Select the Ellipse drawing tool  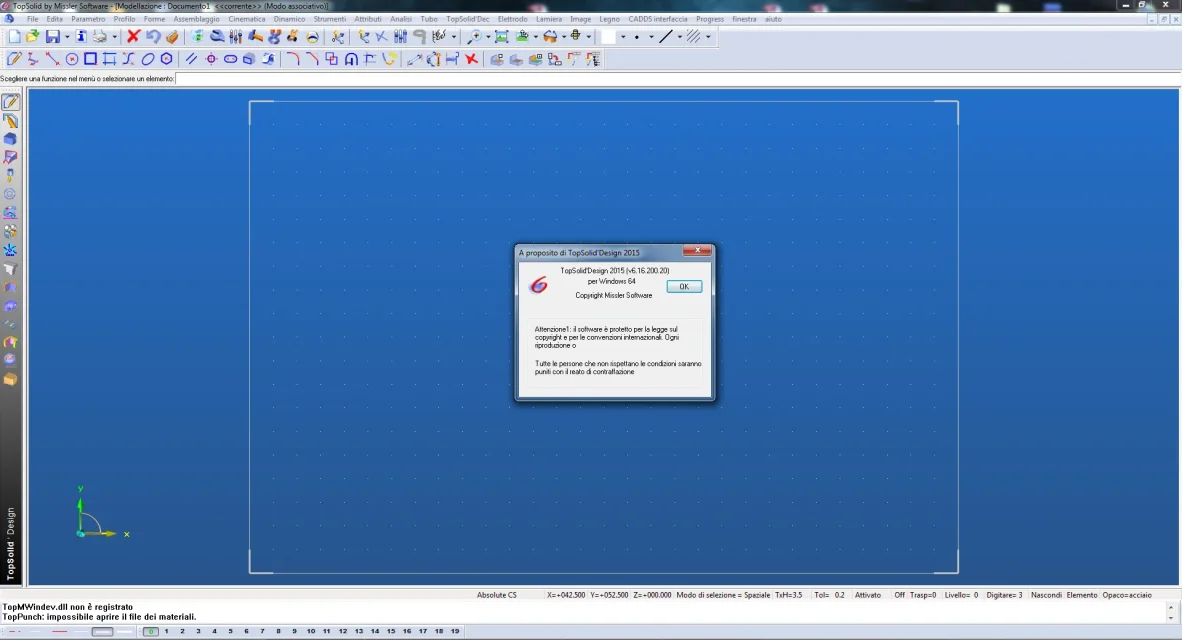tap(149, 58)
